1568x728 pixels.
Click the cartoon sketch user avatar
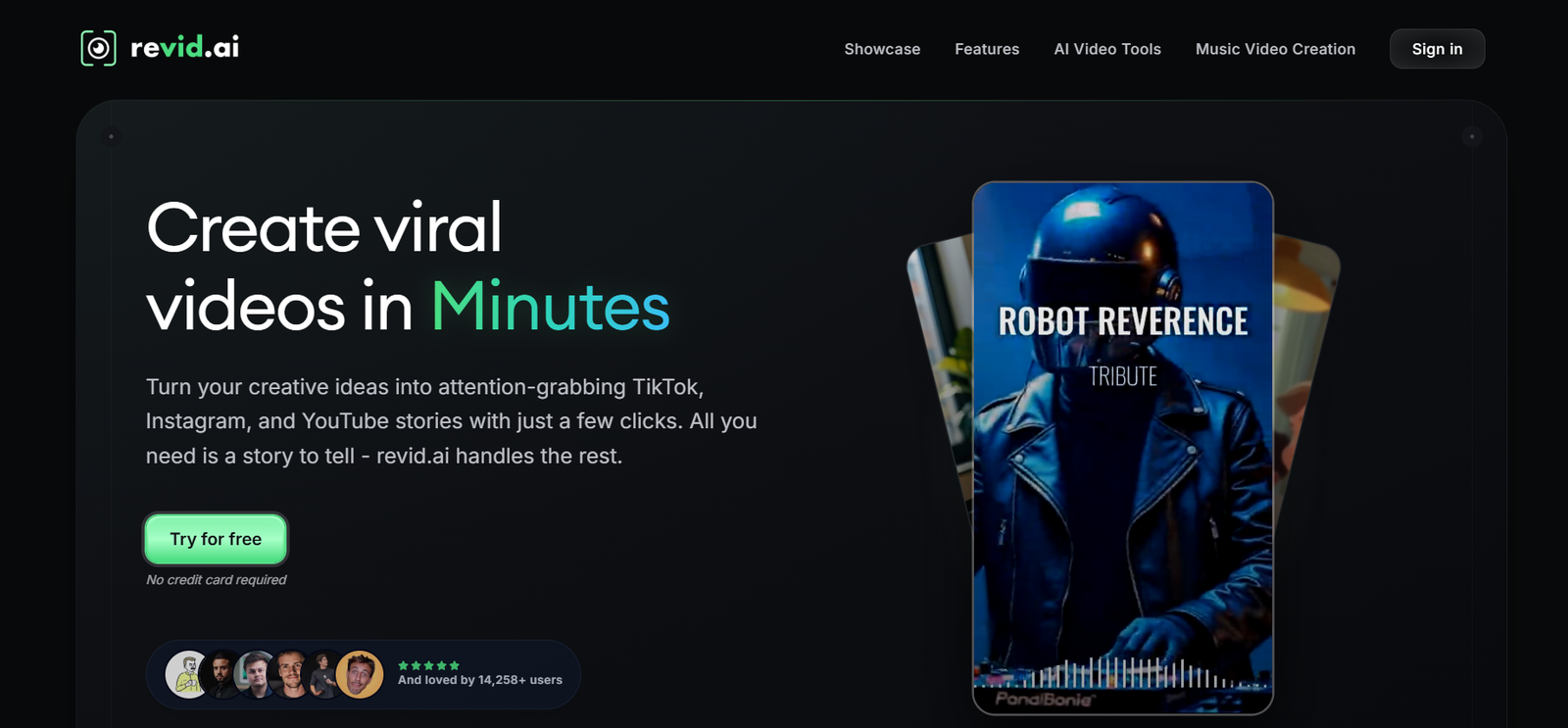pos(186,674)
